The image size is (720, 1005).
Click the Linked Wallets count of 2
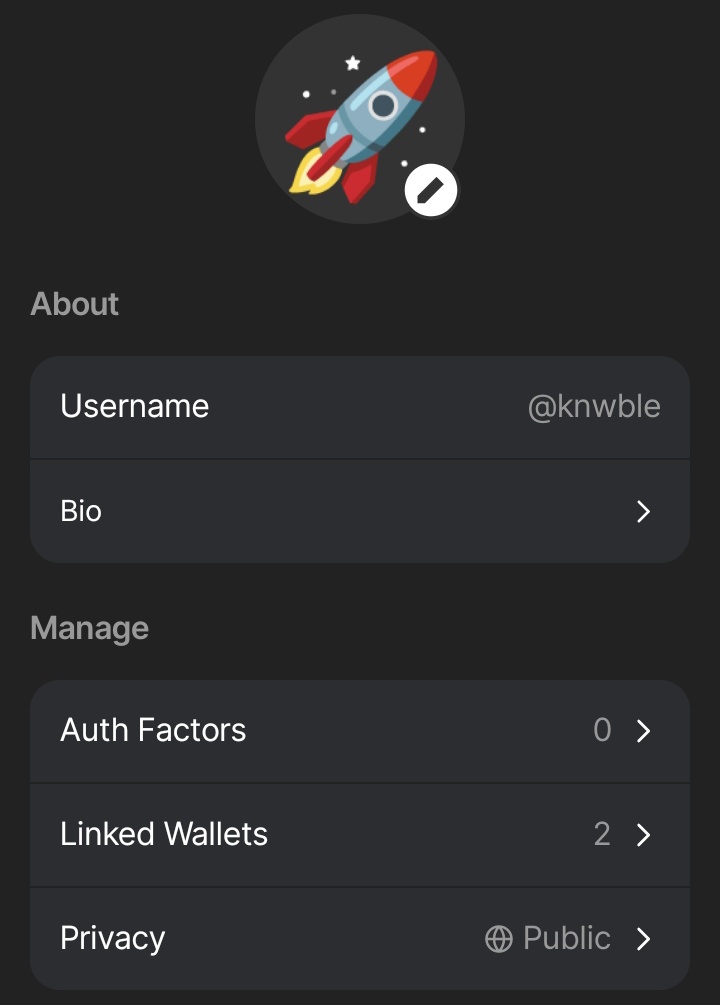602,834
